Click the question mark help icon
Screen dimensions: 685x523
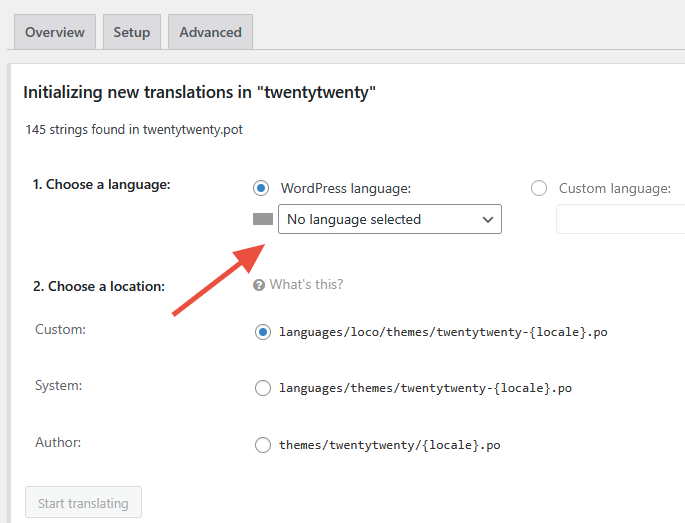259,285
